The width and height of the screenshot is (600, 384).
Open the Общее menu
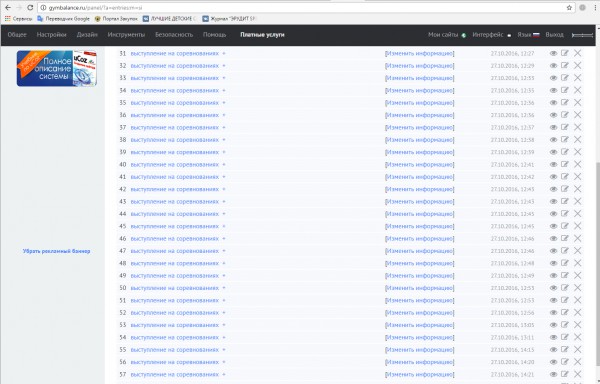point(17,35)
